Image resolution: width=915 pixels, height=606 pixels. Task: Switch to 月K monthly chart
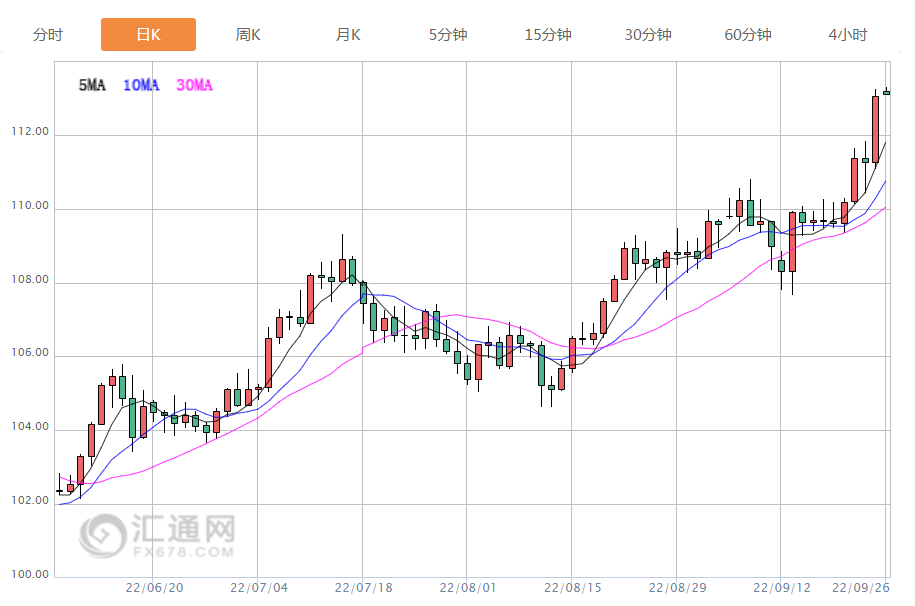[348, 35]
